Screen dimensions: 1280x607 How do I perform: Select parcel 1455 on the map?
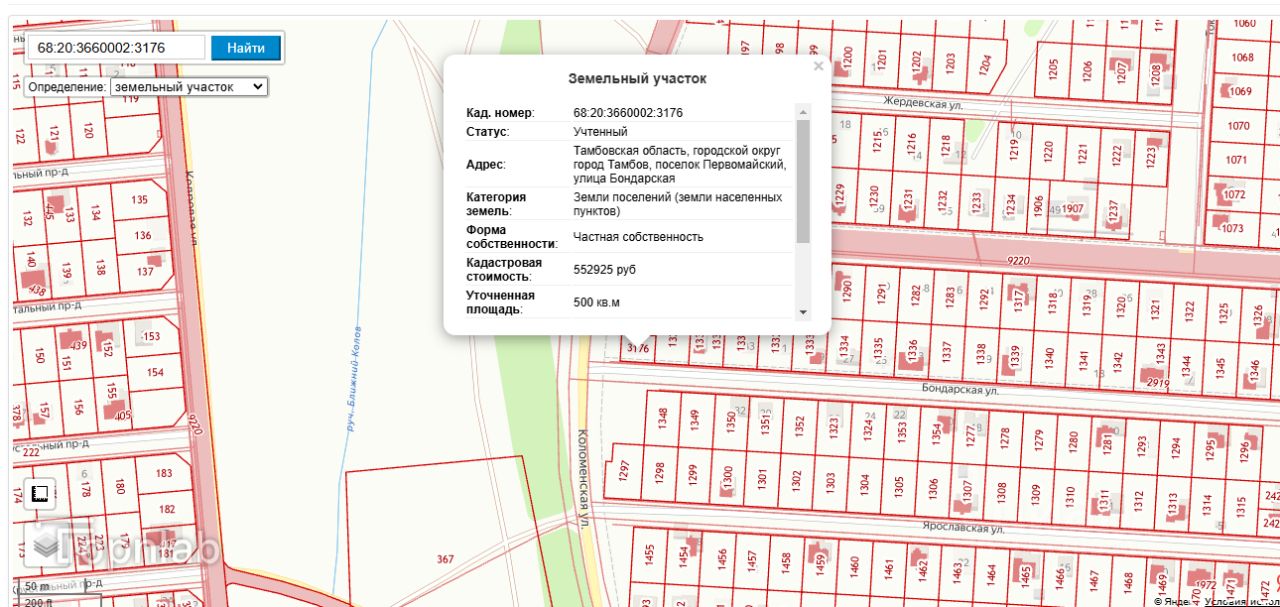pos(650,555)
